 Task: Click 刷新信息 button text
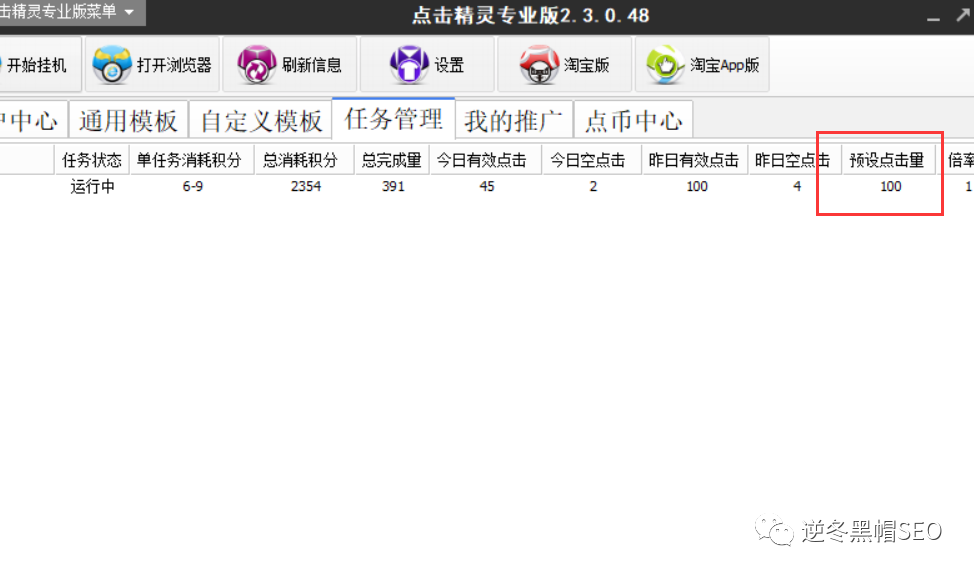pyautogui.click(x=312, y=65)
